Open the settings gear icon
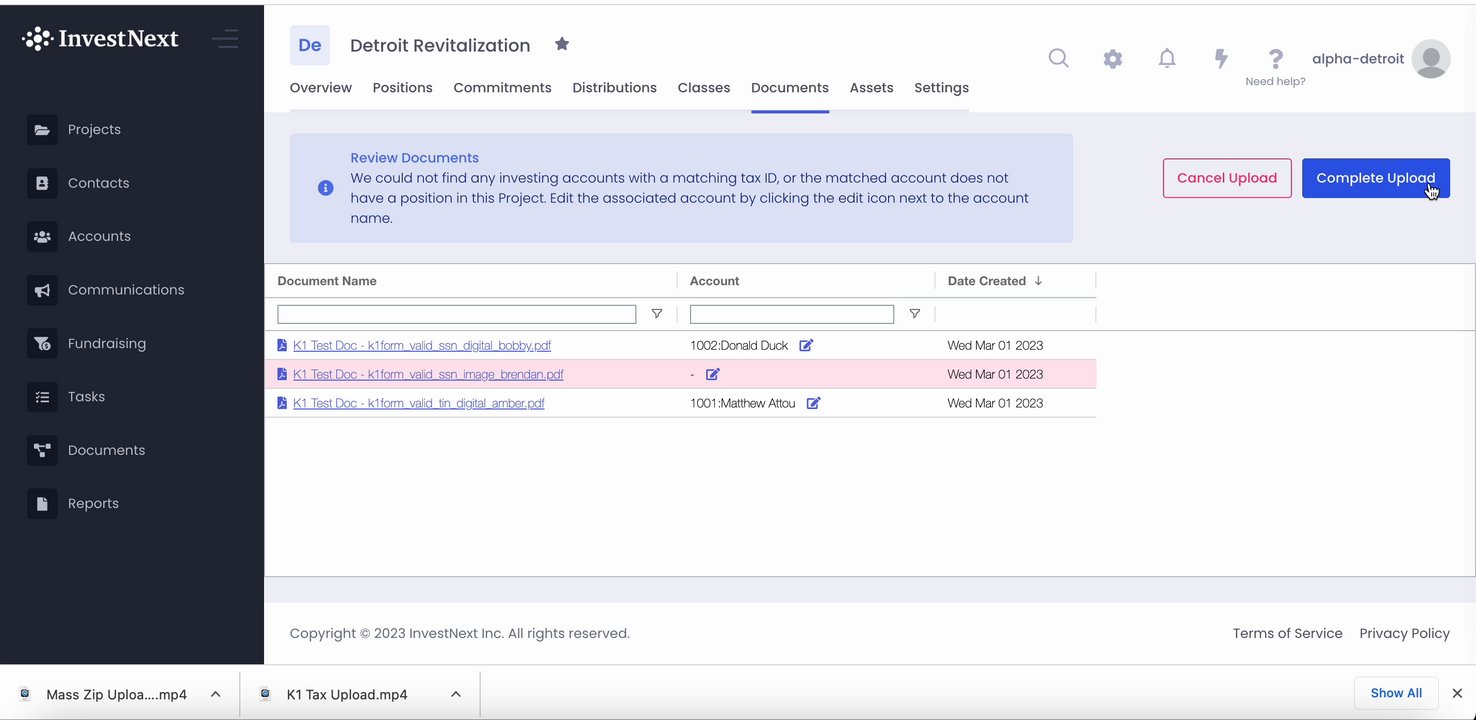 [1113, 59]
